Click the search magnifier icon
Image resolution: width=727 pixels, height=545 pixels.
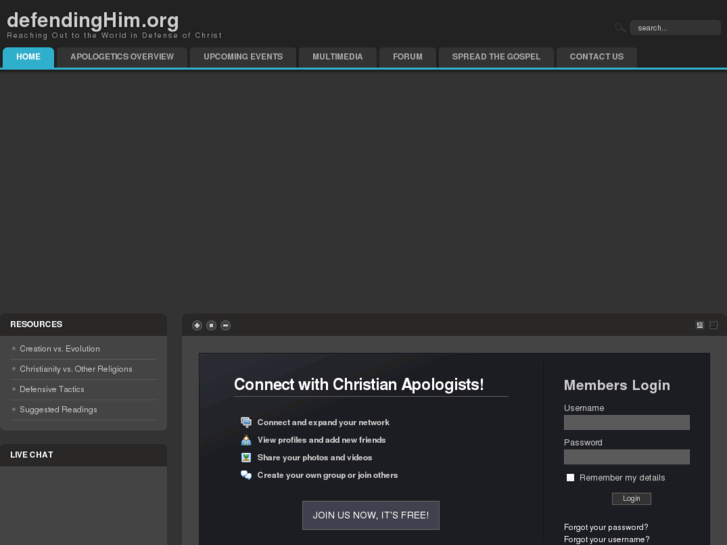coord(620,28)
